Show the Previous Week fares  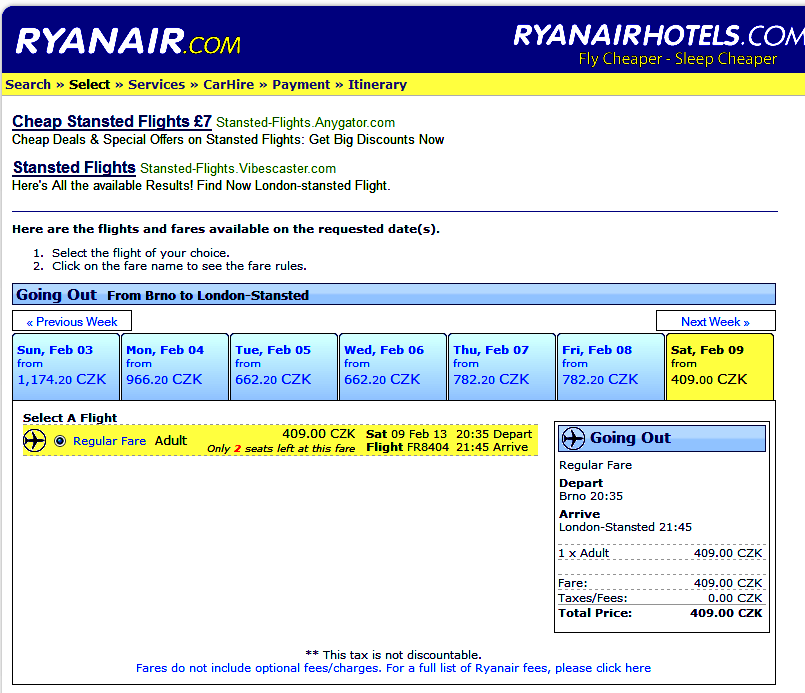(72, 321)
